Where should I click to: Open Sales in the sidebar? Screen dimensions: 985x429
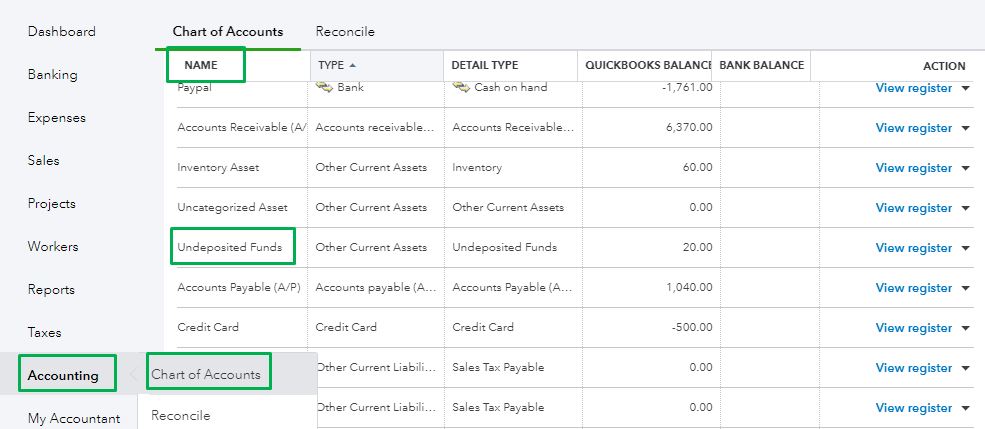tap(43, 161)
